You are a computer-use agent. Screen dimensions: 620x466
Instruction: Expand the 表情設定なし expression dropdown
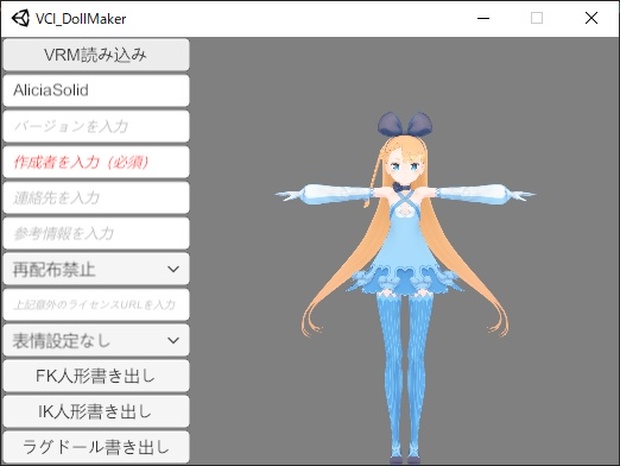pos(96,340)
